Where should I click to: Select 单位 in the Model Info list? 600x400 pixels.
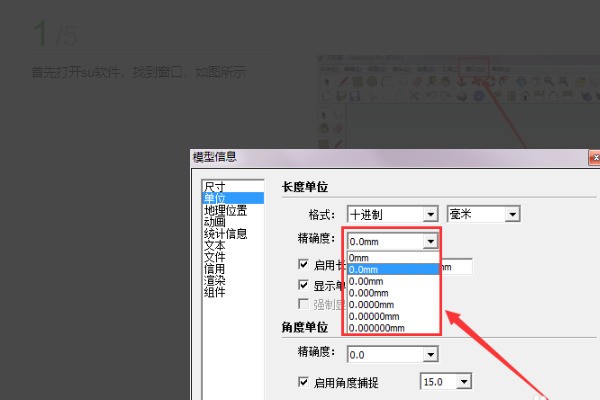[x=233, y=198]
